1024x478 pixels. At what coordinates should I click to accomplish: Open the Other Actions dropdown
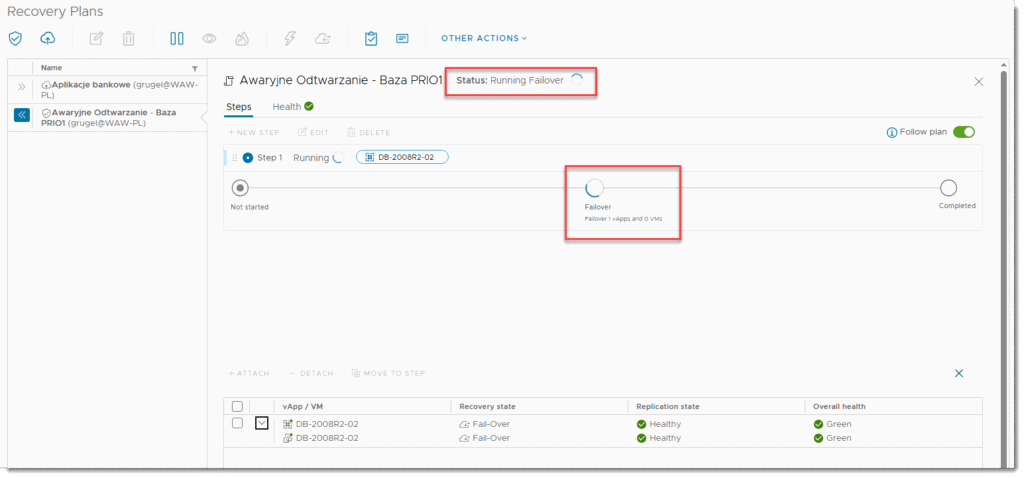[484, 39]
